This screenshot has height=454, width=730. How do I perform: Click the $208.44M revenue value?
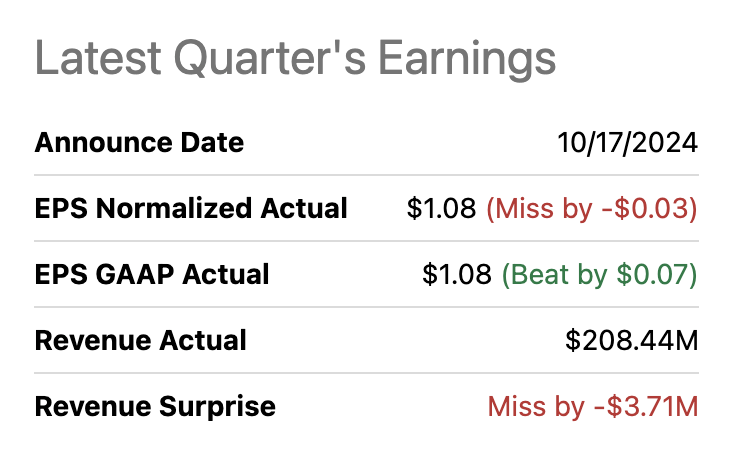631,340
